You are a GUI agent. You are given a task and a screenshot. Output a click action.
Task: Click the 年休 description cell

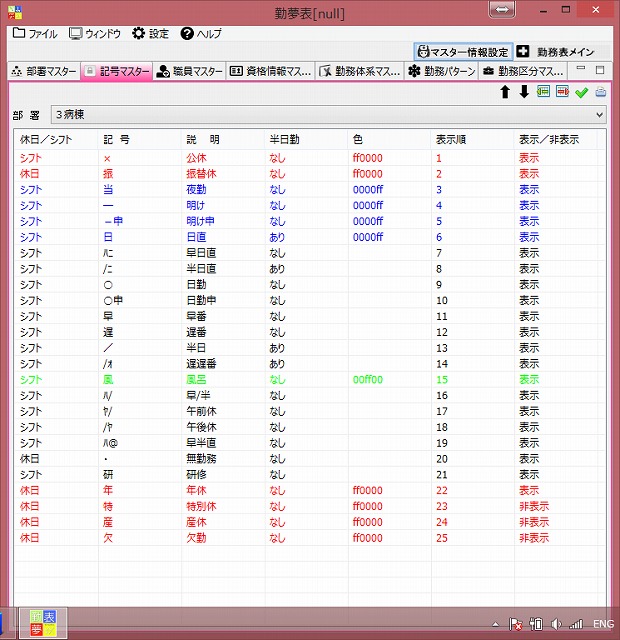pos(196,491)
